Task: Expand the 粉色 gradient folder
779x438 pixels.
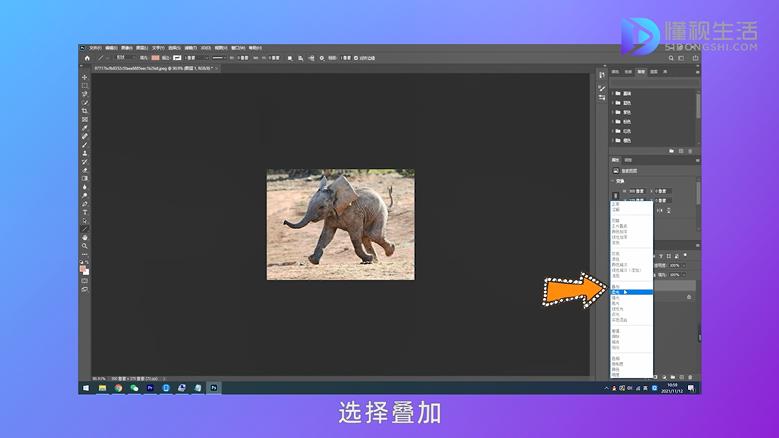Action: pos(613,122)
